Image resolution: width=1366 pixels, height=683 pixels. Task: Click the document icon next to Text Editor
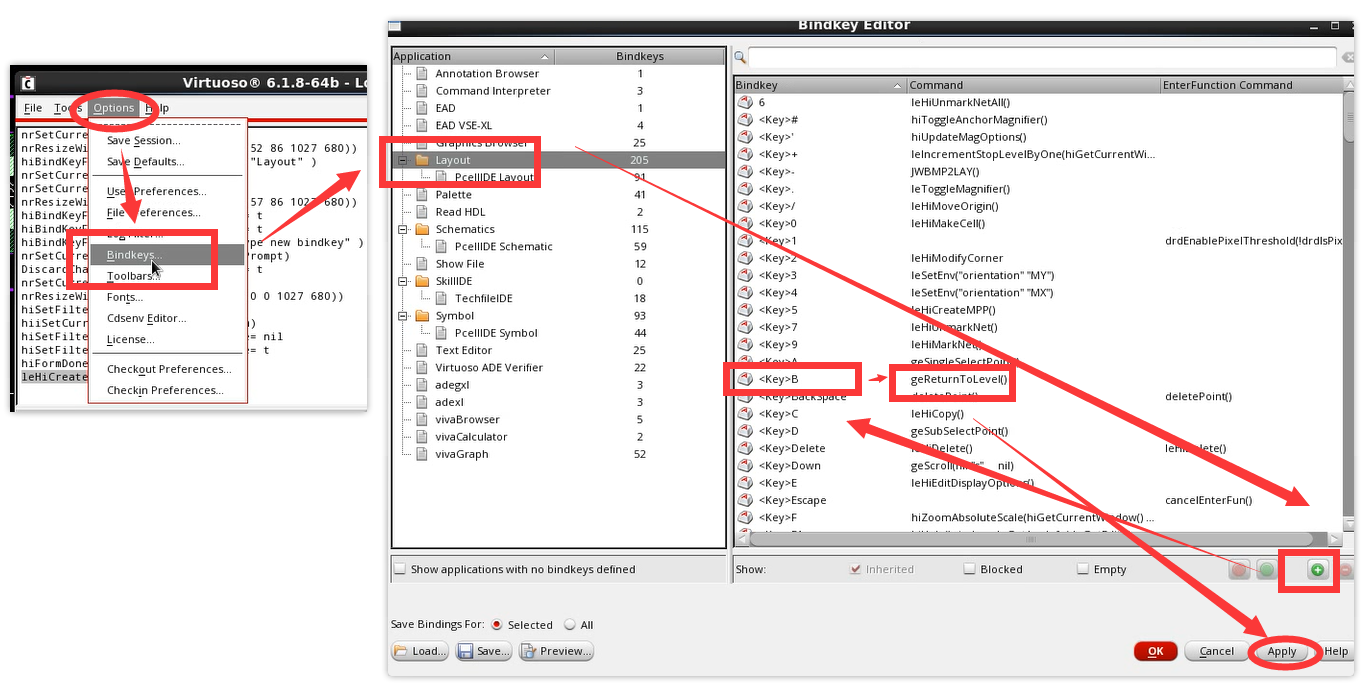pyautogui.click(x=421, y=350)
